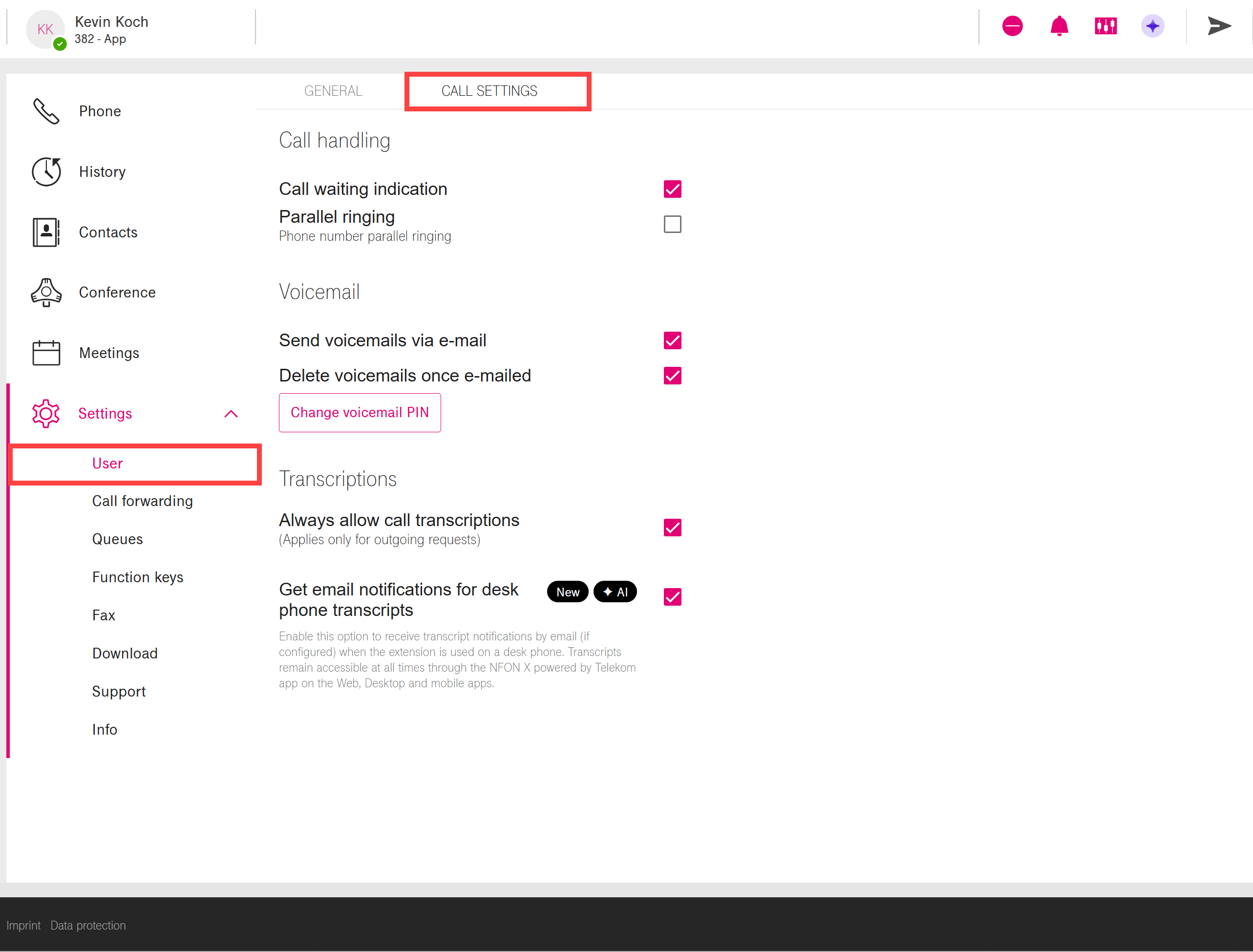The height and width of the screenshot is (952, 1253).
Task: Open Phone from the sidebar
Action: [x=100, y=111]
